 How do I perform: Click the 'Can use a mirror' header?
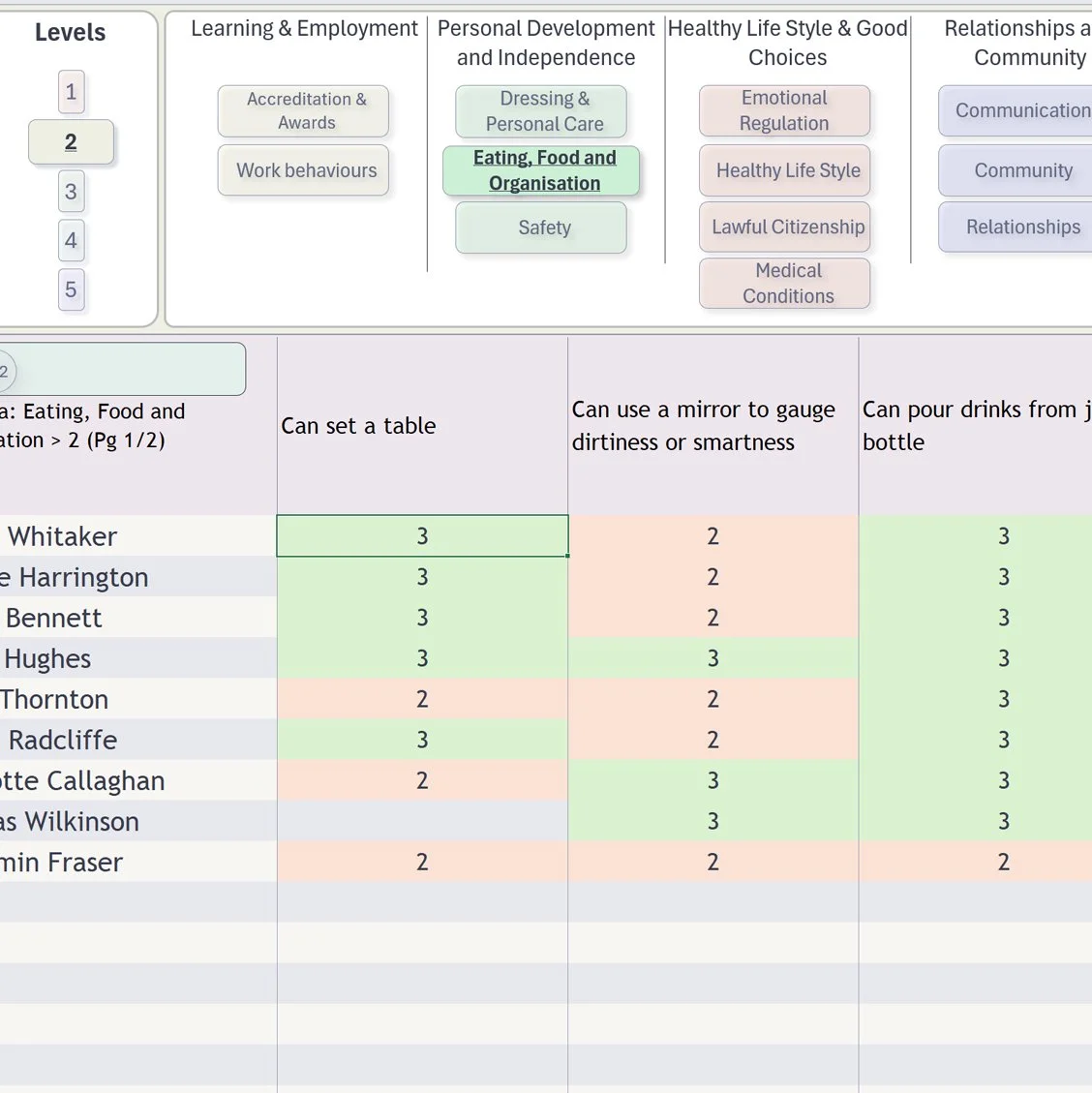pyautogui.click(x=713, y=426)
